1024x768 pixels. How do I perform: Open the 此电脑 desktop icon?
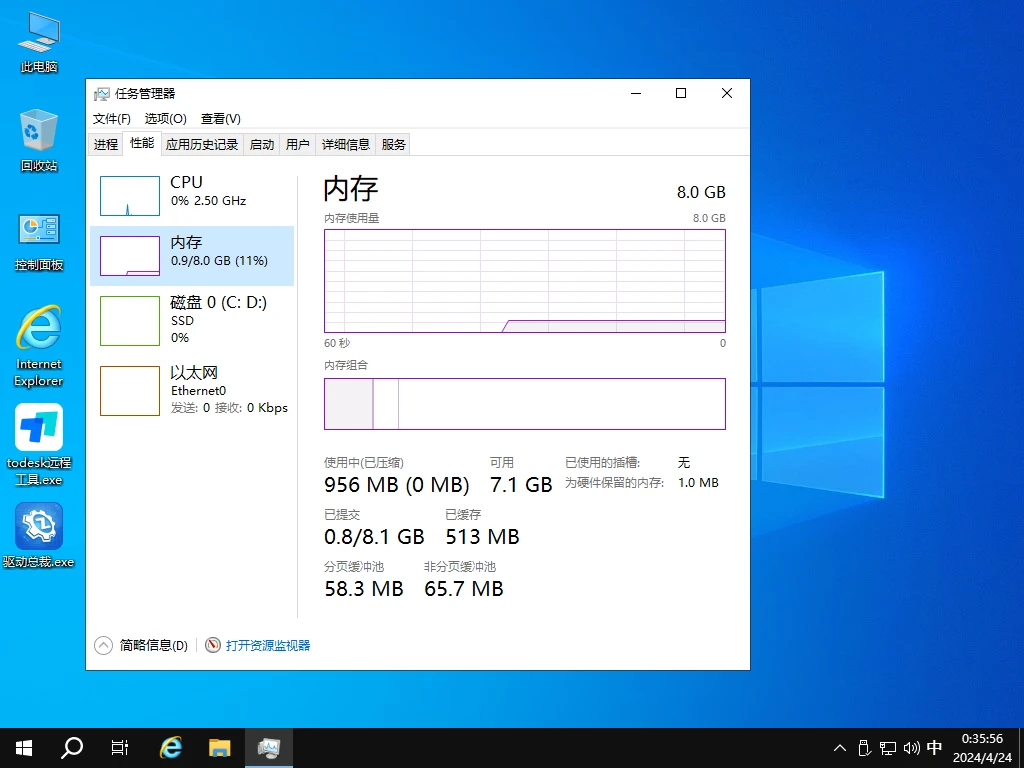coord(39,42)
